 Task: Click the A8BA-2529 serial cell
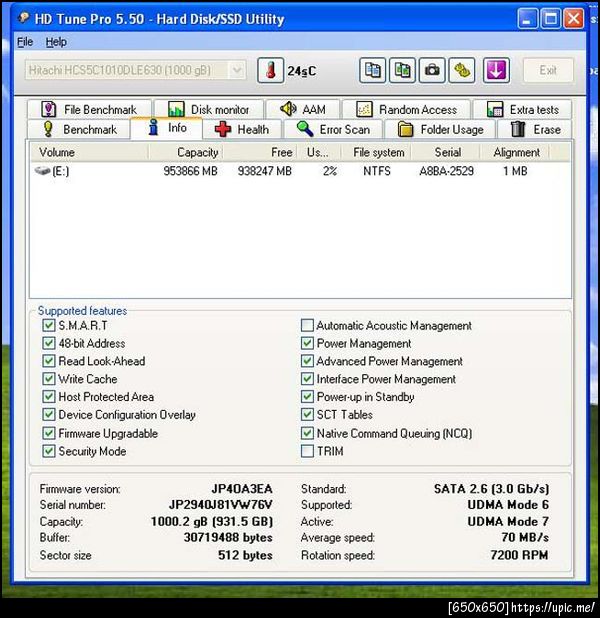click(x=446, y=171)
